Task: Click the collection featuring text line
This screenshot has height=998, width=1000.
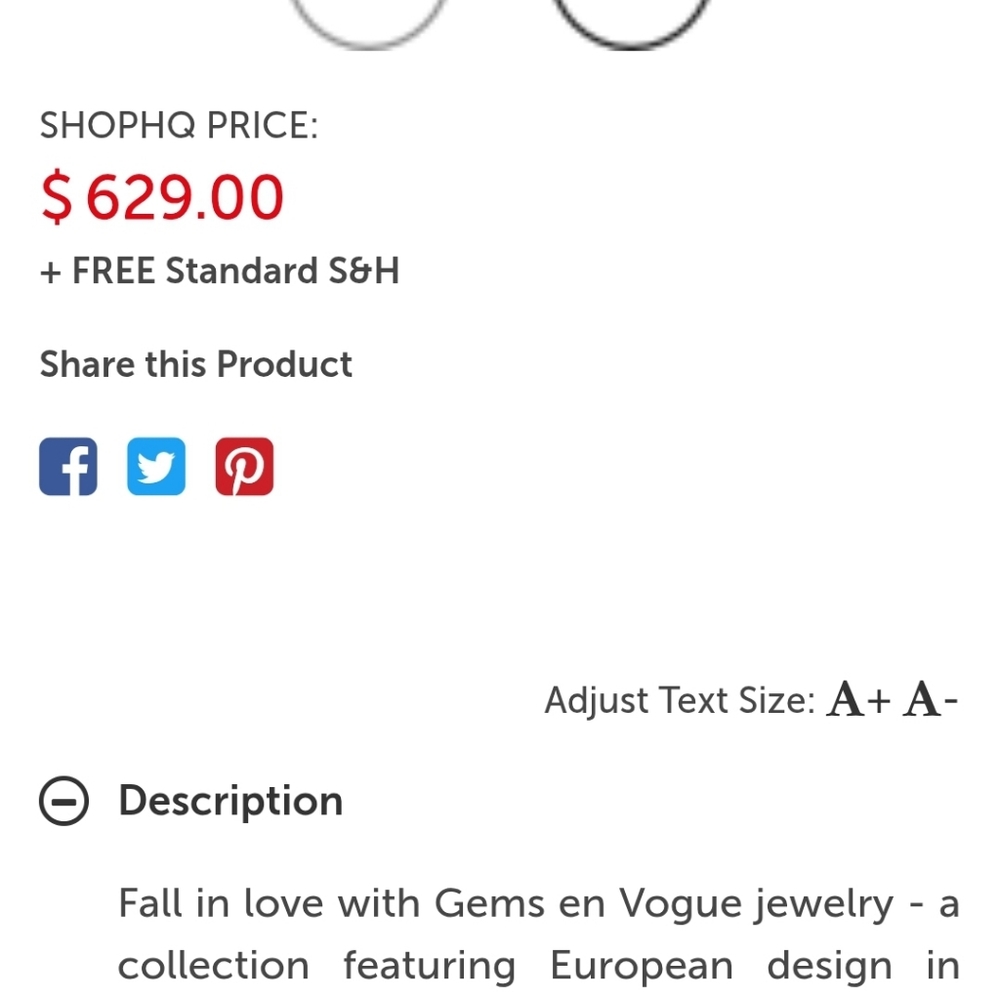Action: tap(317, 965)
